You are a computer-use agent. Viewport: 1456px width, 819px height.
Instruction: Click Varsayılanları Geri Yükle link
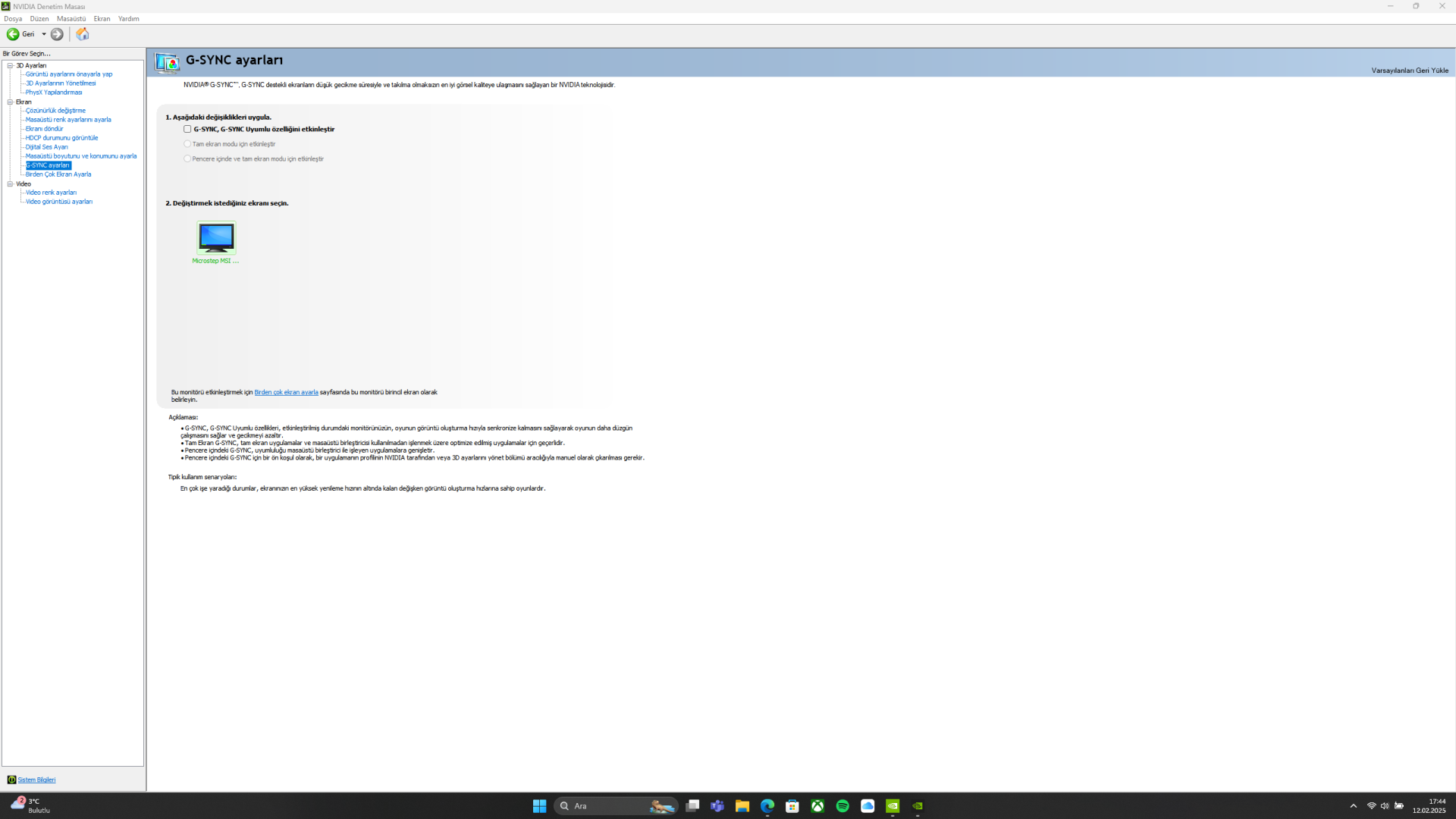click(1409, 71)
